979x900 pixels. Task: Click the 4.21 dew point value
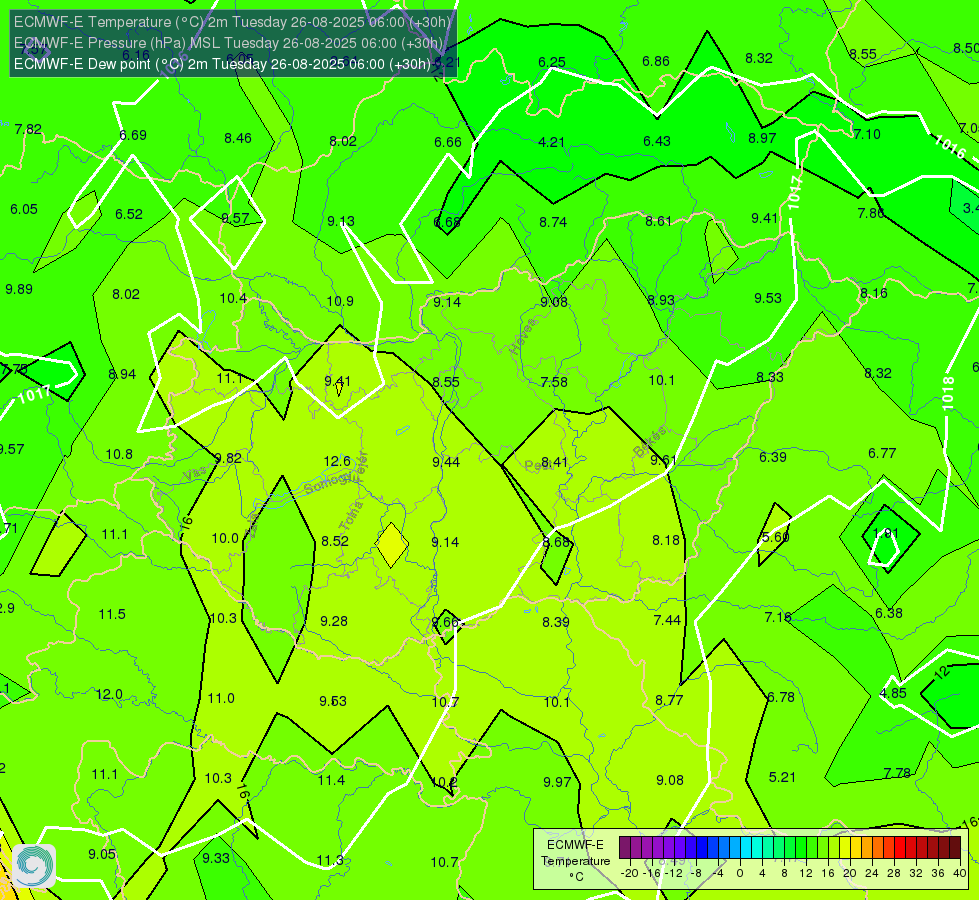pos(551,142)
